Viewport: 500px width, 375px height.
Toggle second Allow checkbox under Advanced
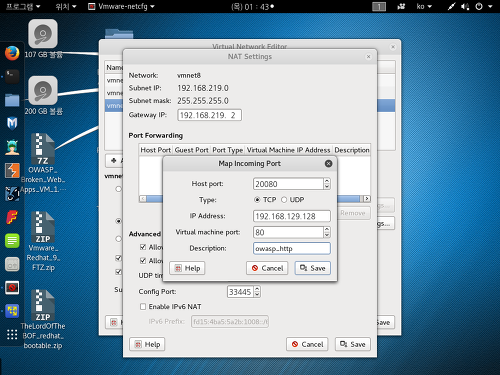tap(143, 261)
